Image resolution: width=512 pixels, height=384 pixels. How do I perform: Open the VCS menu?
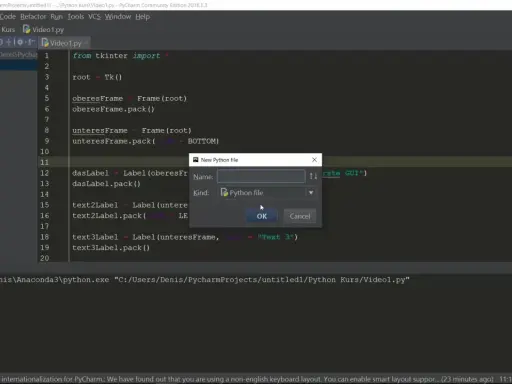point(94,16)
